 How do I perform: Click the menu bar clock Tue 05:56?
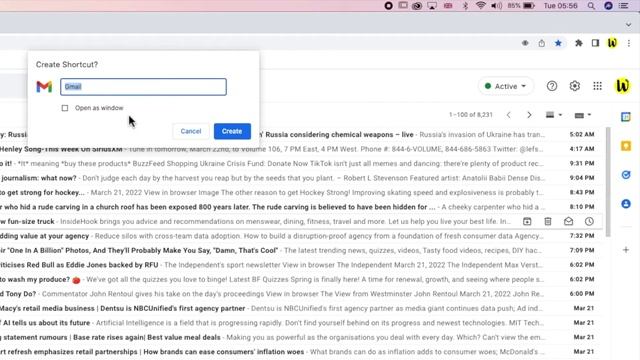(x=560, y=6)
